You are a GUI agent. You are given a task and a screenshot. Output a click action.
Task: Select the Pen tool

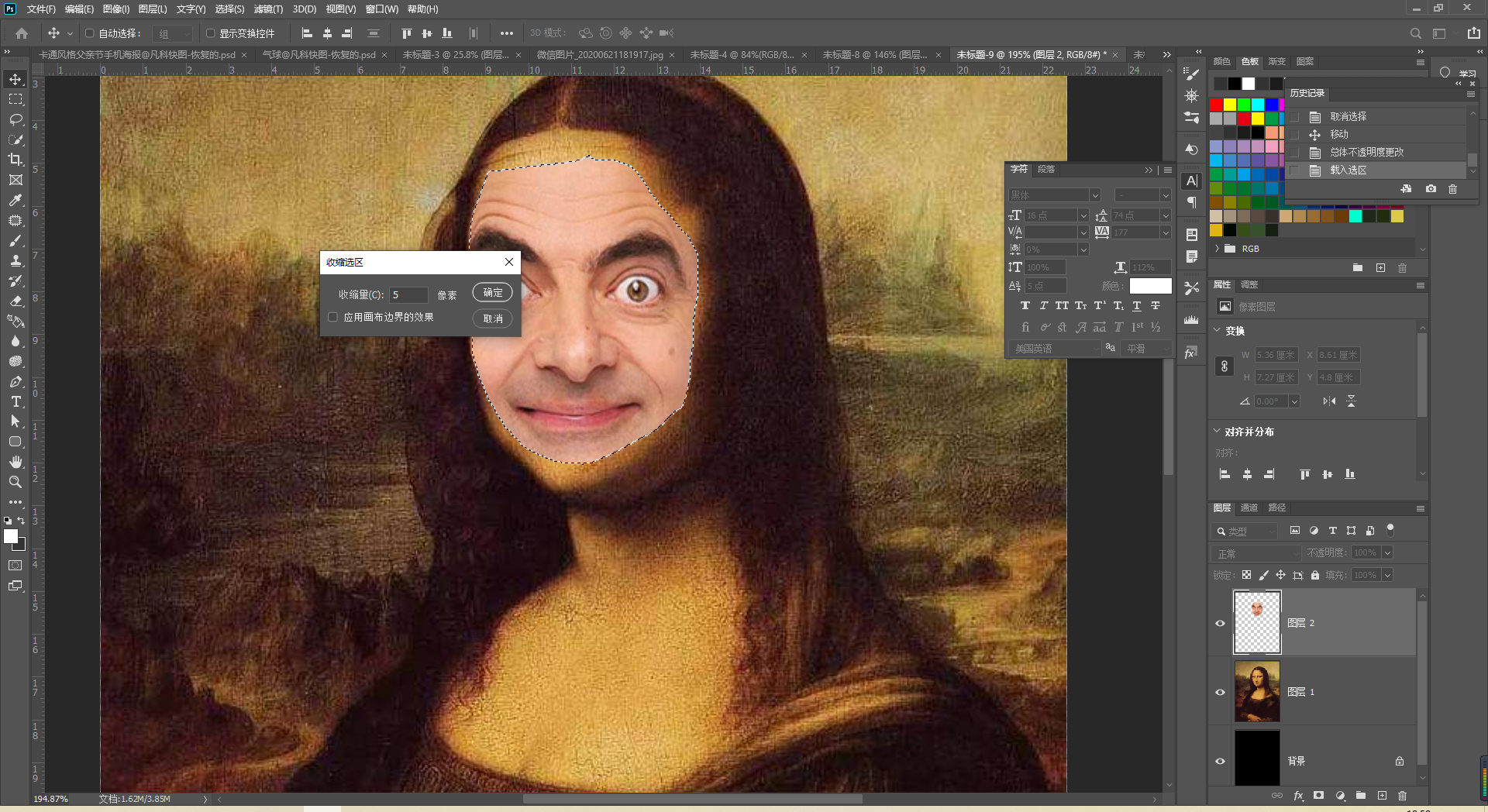tap(15, 381)
